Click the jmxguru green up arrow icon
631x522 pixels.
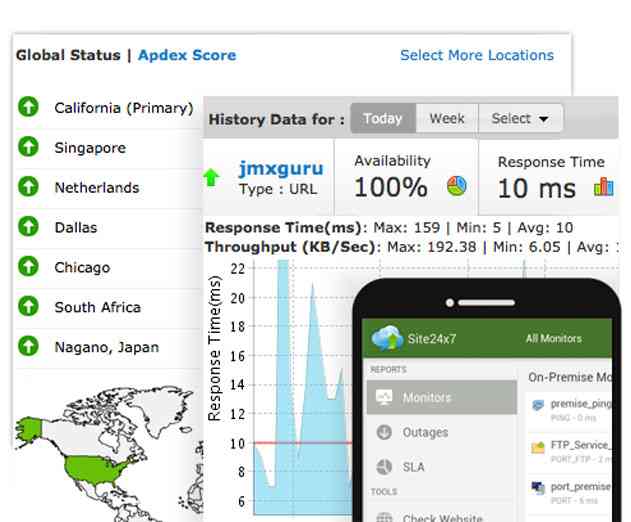[x=212, y=177]
